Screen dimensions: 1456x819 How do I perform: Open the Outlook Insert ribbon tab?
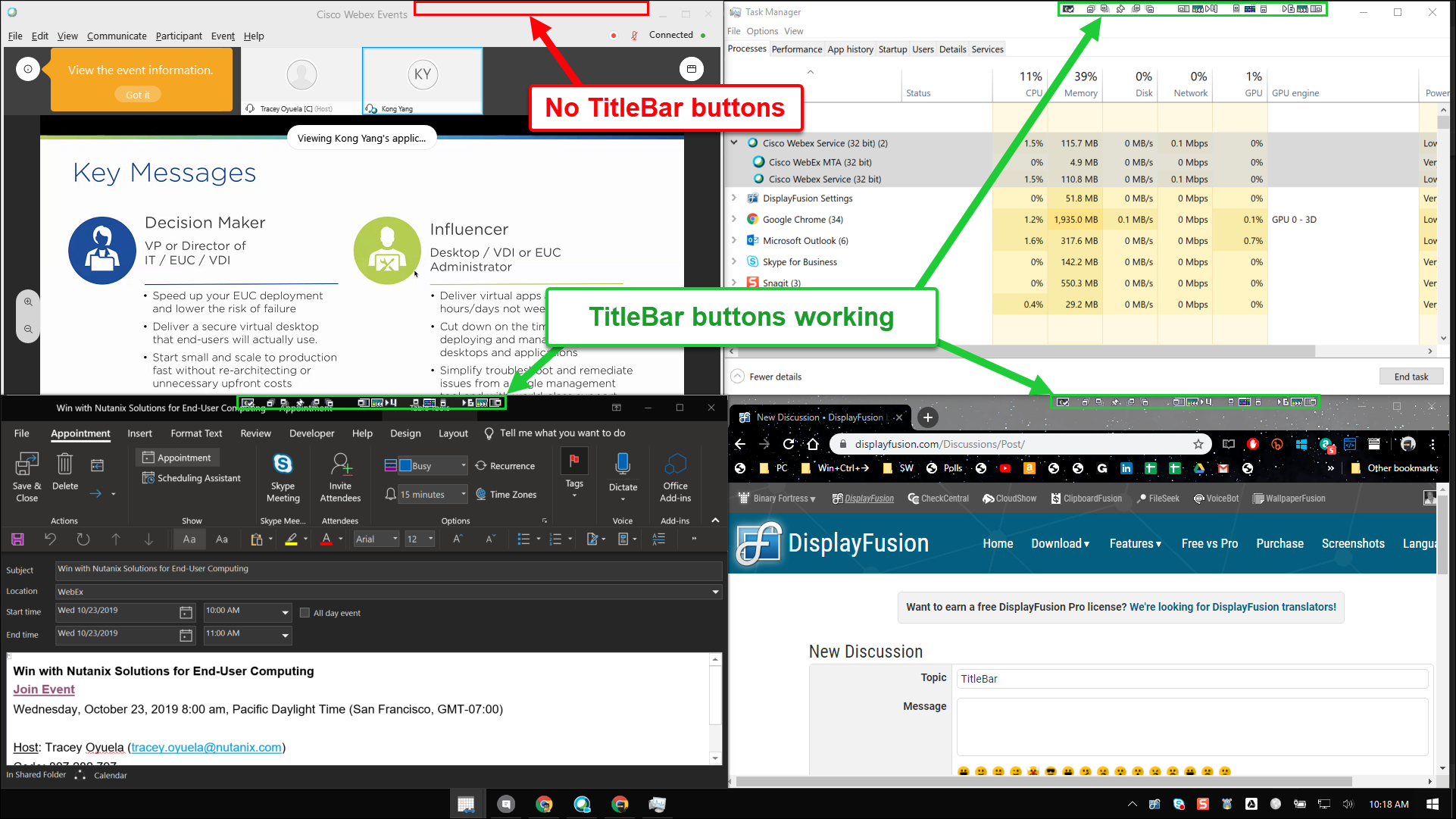tap(139, 433)
